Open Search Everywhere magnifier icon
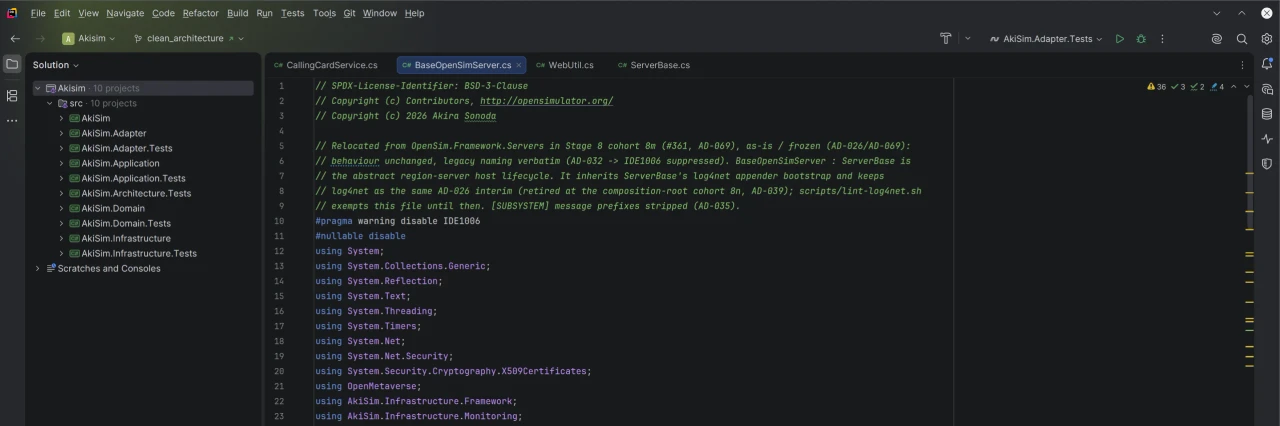Viewport: 1280px width, 426px height. point(1242,38)
